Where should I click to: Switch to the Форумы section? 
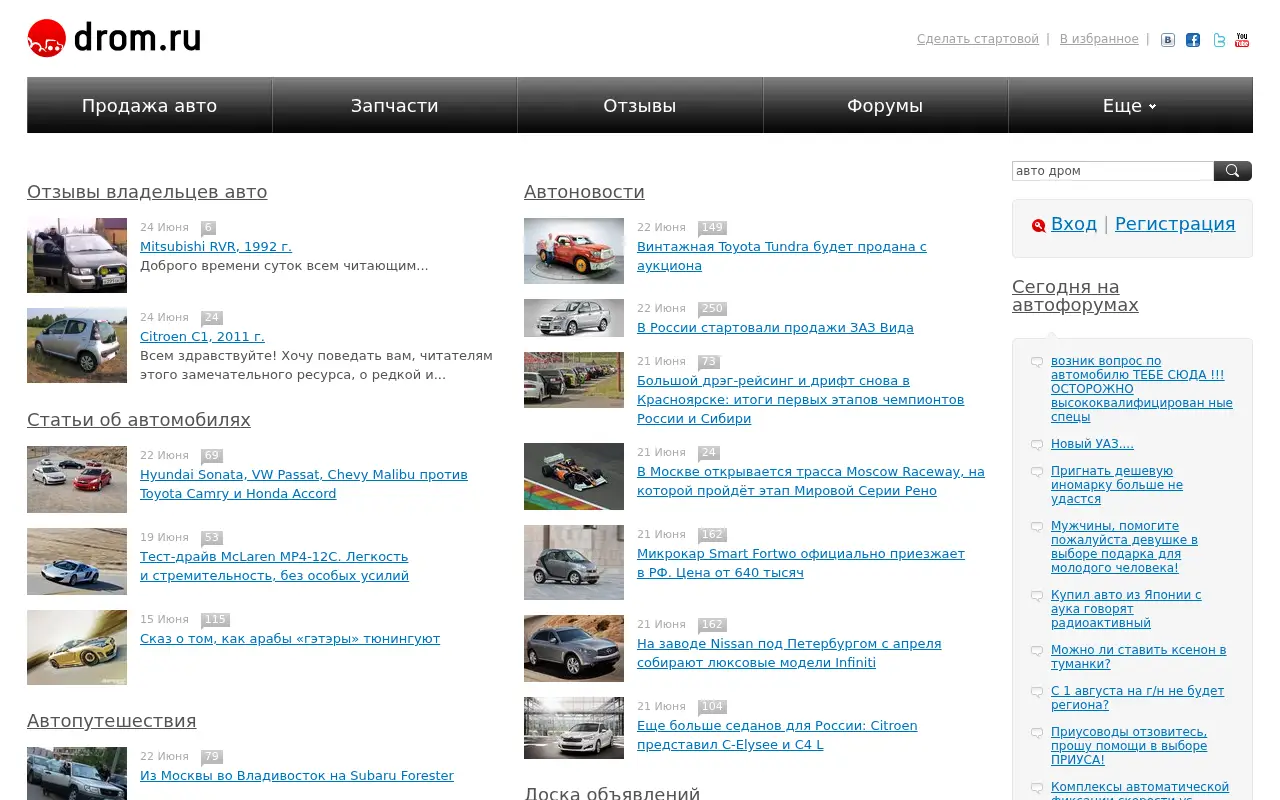click(x=885, y=105)
